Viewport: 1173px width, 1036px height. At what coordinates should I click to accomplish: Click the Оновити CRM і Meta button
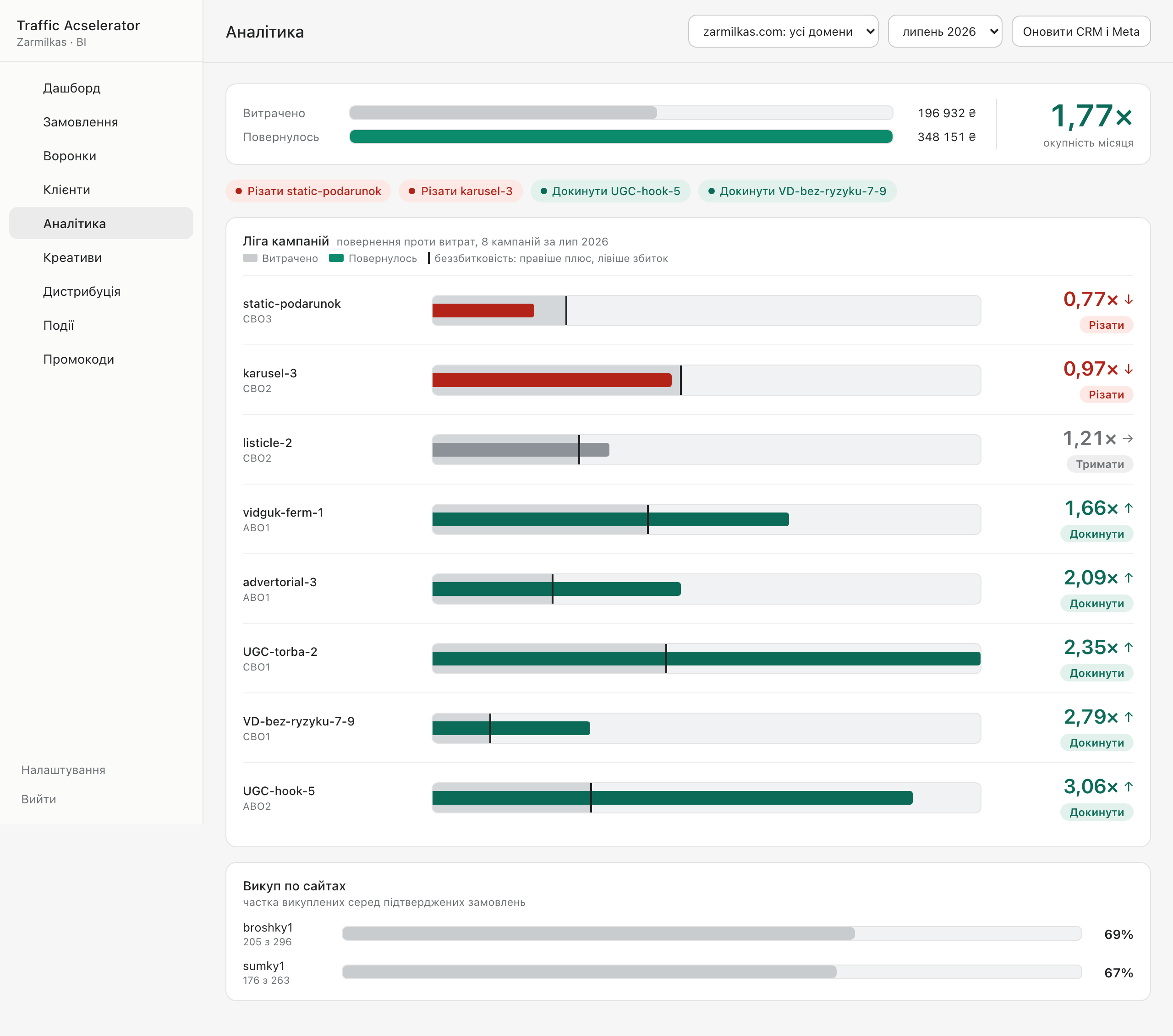point(1080,32)
